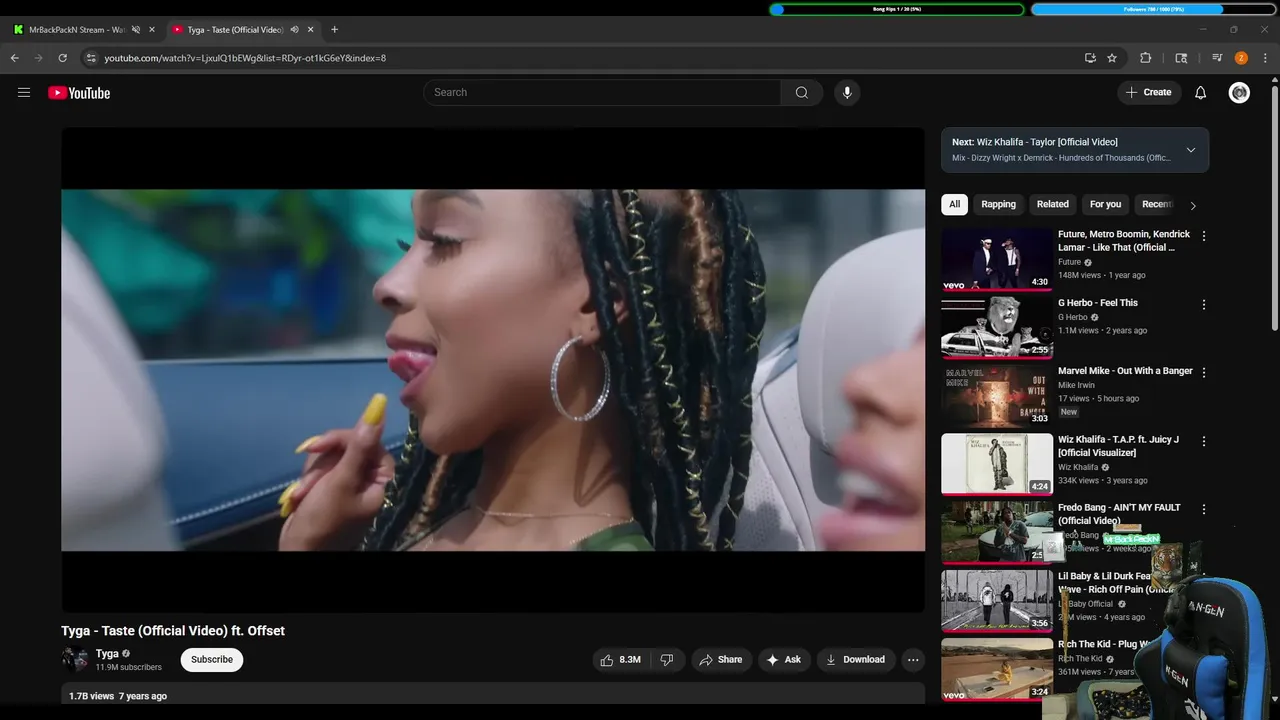The height and width of the screenshot is (720, 1280).
Task: Like the video (8.3M)
Action: point(620,660)
